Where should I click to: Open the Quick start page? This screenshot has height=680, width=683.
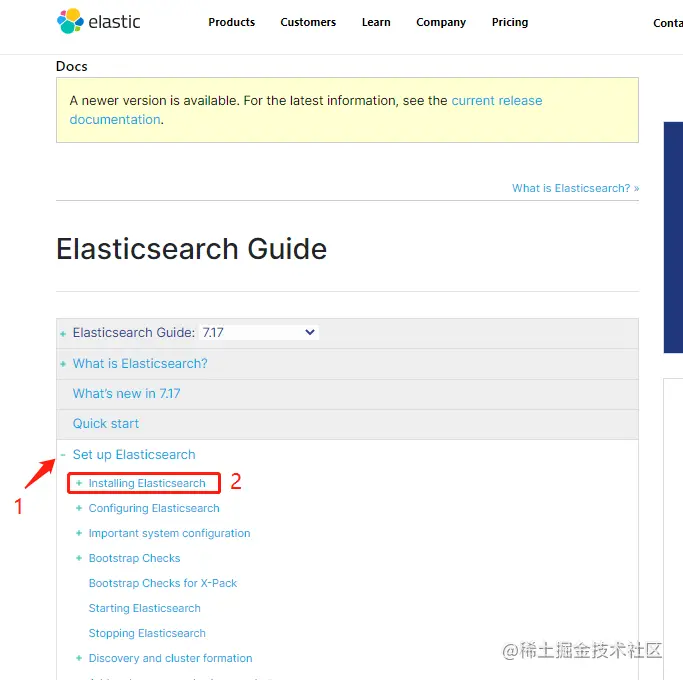pyautogui.click(x=106, y=423)
